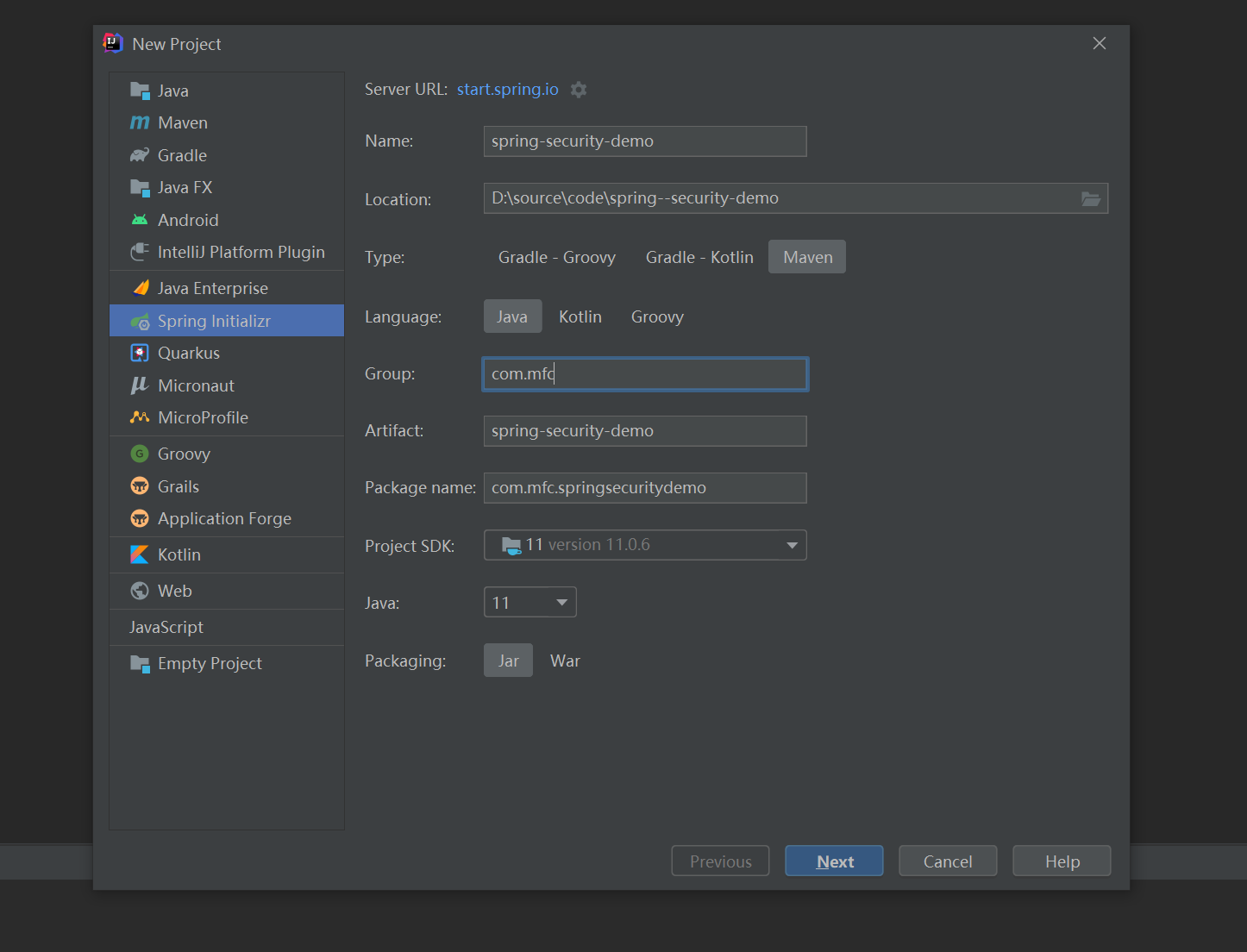Click the Empty Project folder icon
This screenshot has width=1247, height=952.
pos(140,663)
